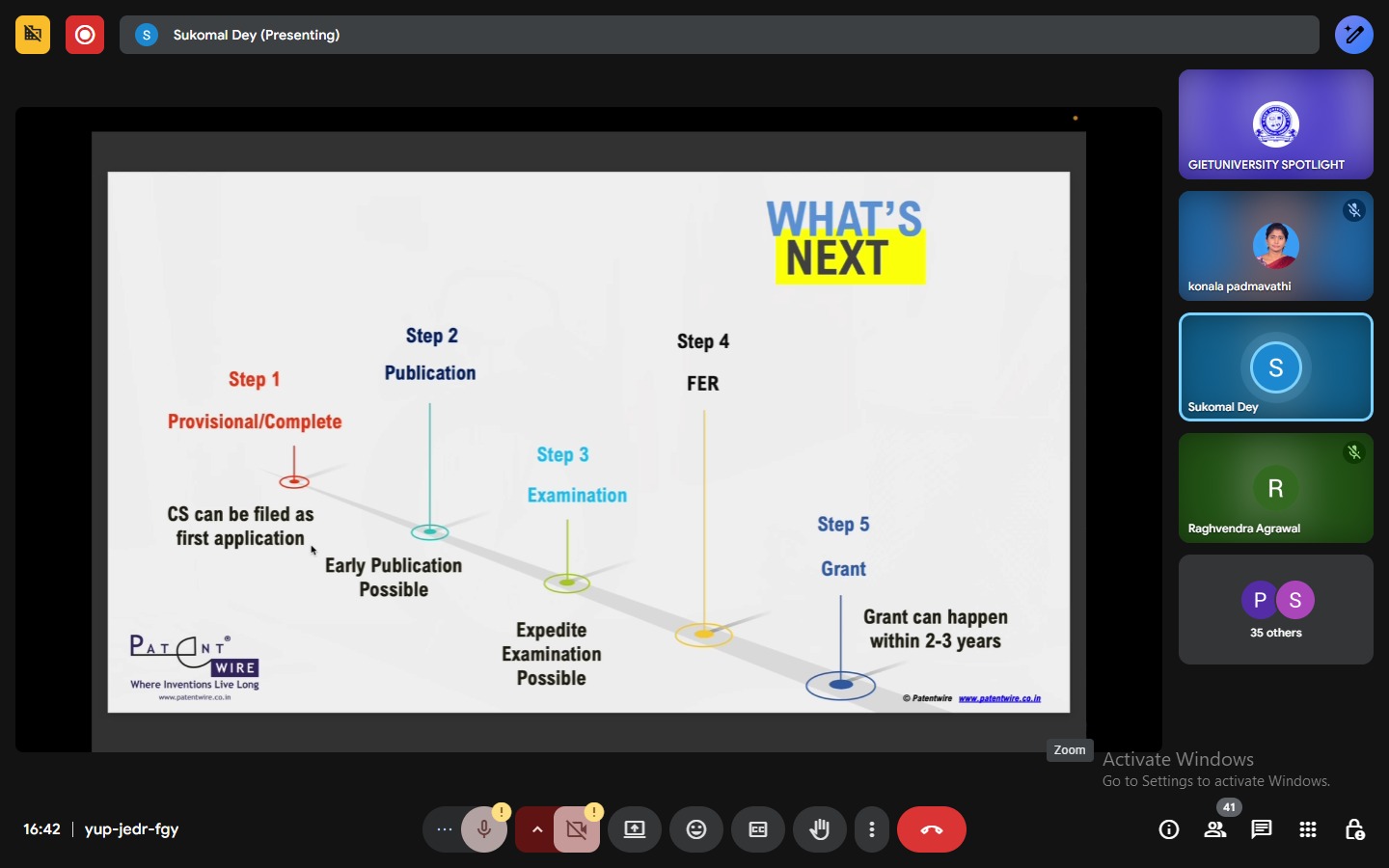Click the red recording indicator icon
Screen dimensions: 1389x868
(85, 35)
